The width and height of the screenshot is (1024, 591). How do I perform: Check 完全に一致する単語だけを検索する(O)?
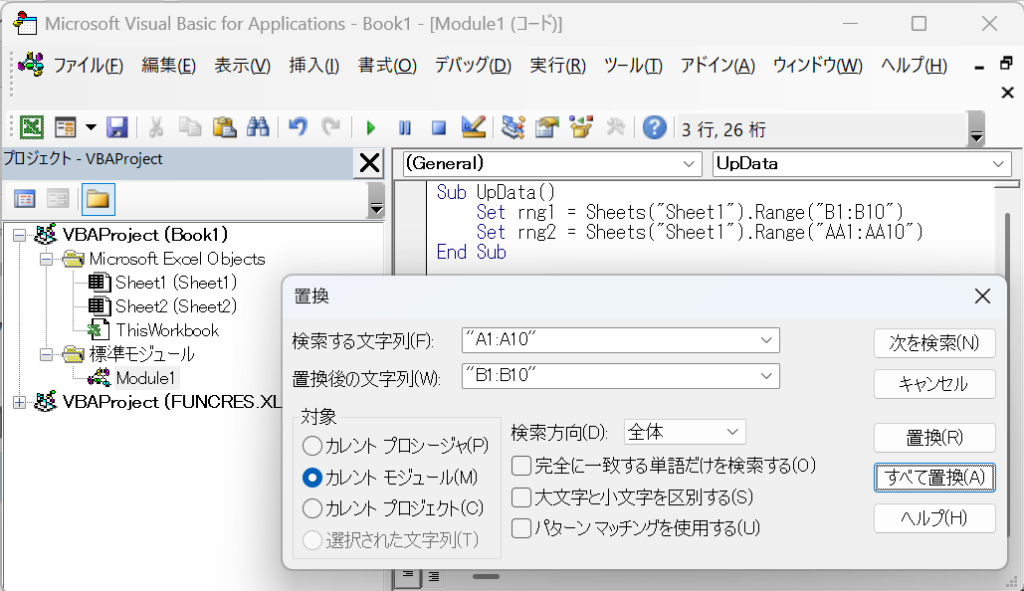pos(521,466)
